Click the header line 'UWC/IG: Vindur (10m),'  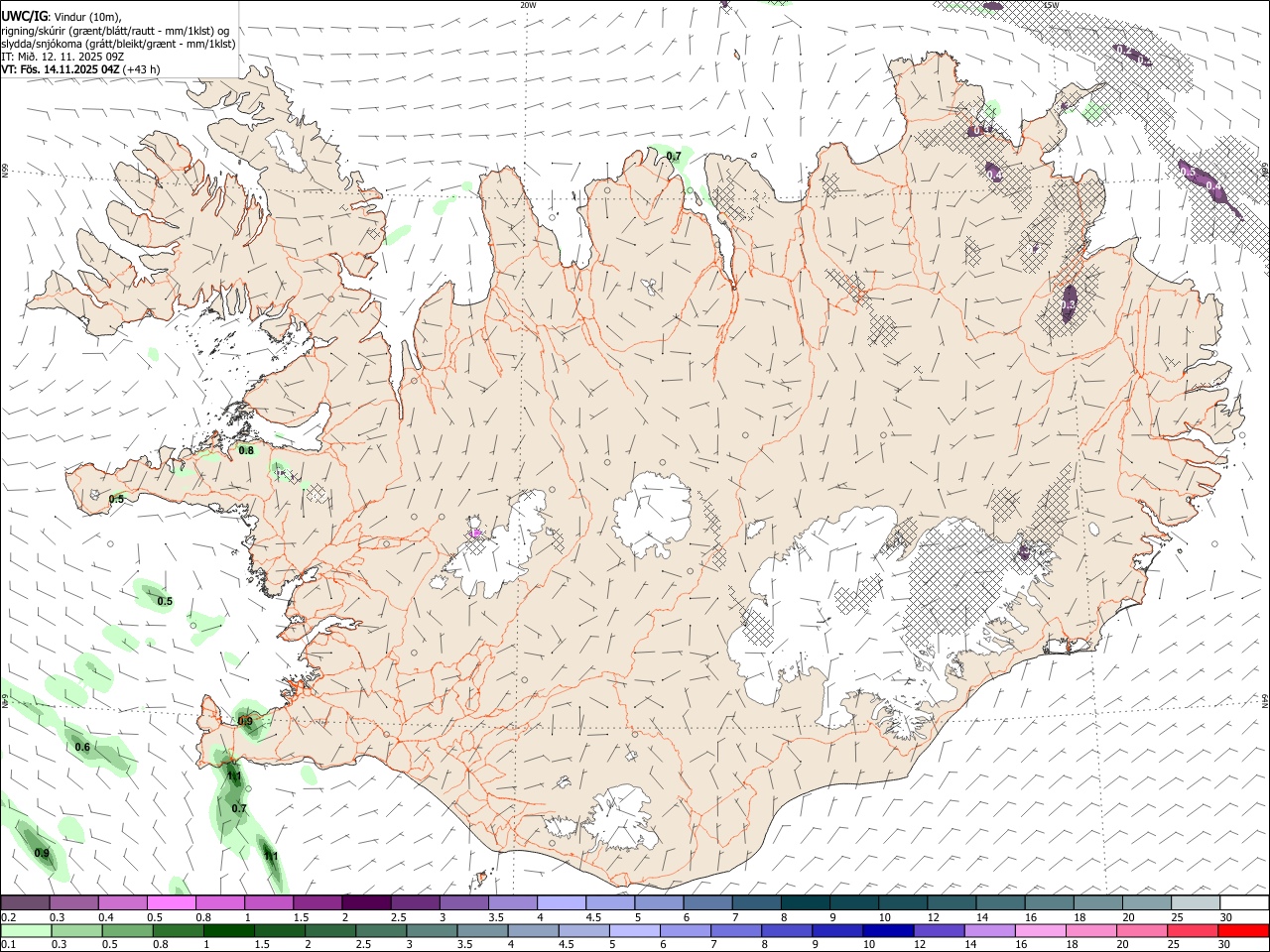coord(60,16)
